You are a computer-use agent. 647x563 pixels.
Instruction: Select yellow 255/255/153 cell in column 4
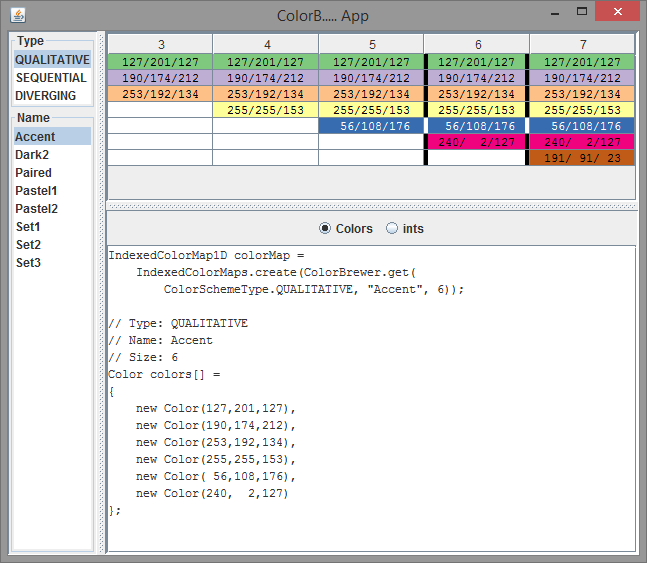266,110
